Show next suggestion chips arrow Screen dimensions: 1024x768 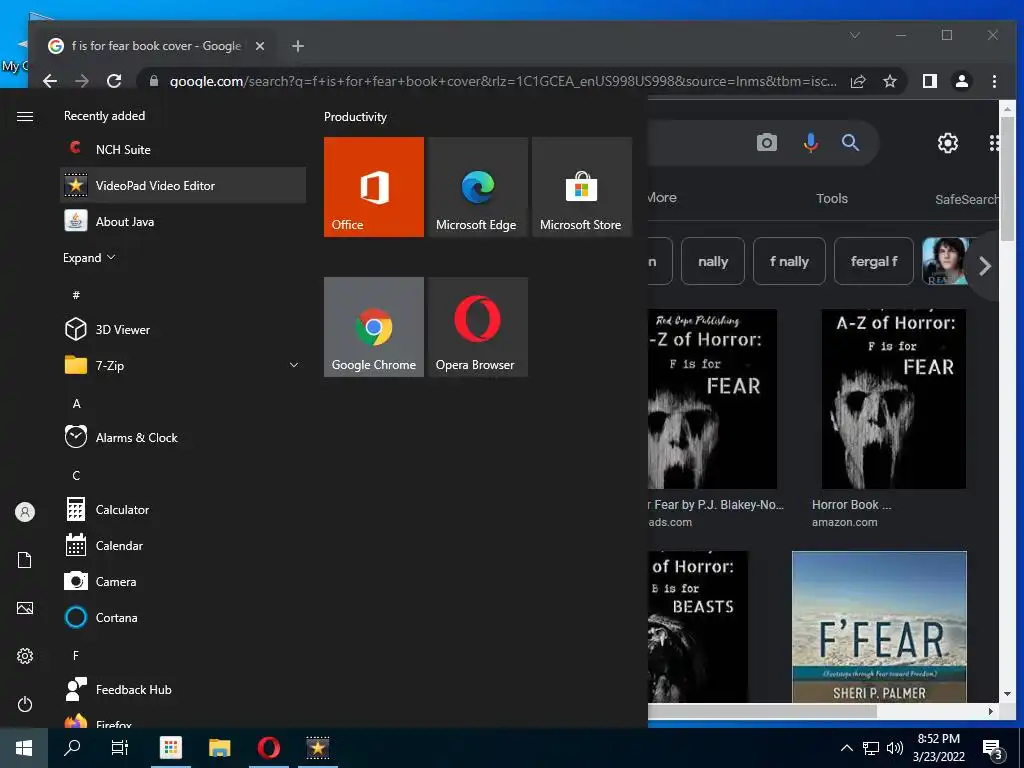[984, 266]
